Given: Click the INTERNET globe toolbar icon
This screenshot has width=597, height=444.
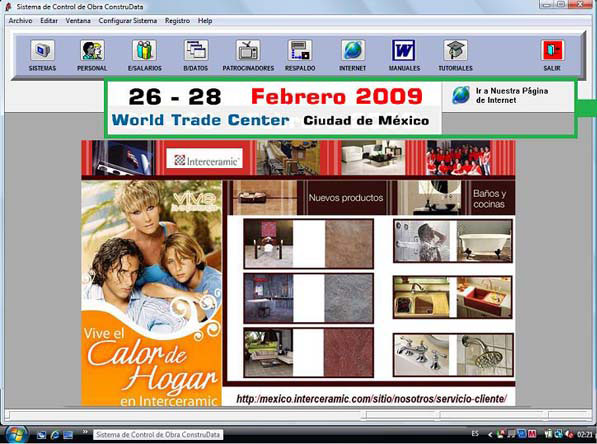Looking at the screenshot, I should pos(353,51).
